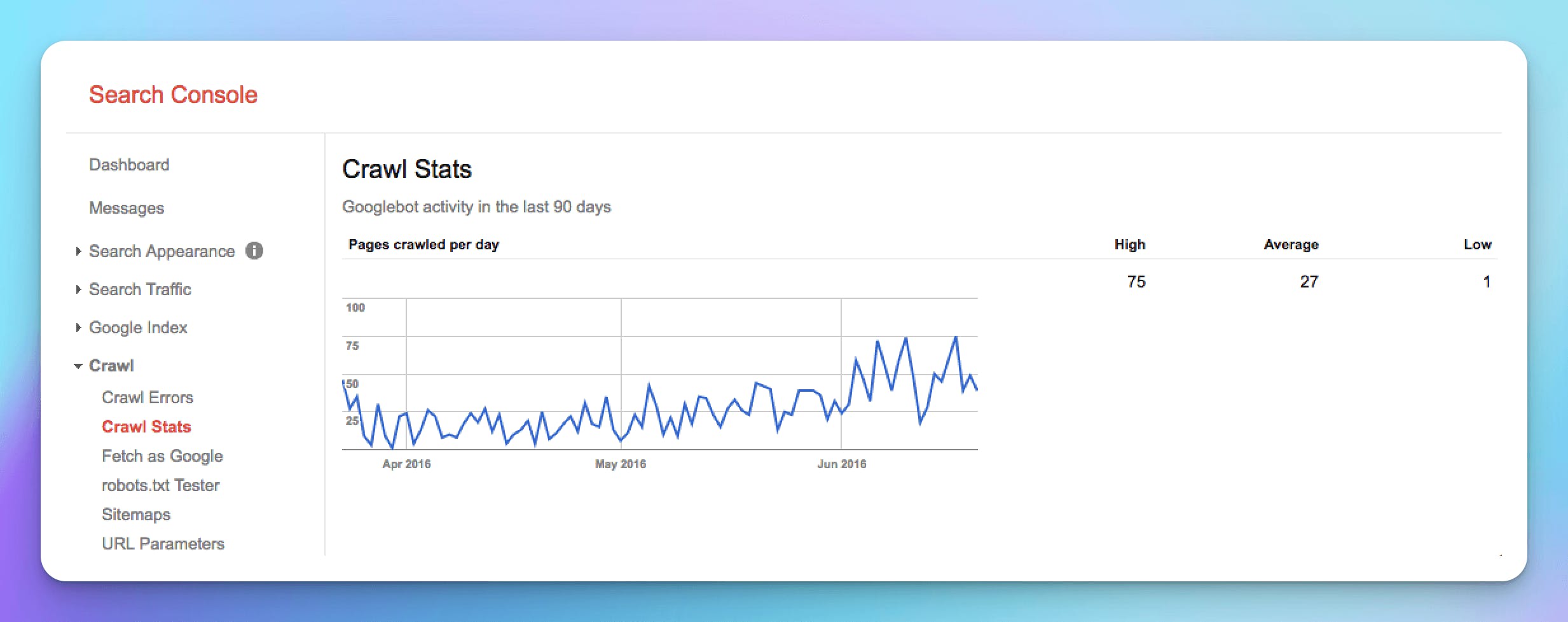This screenshot has width=1568, height=622.
Task: Expand the Google Index arrow
Action: click(x=78, y=328)
